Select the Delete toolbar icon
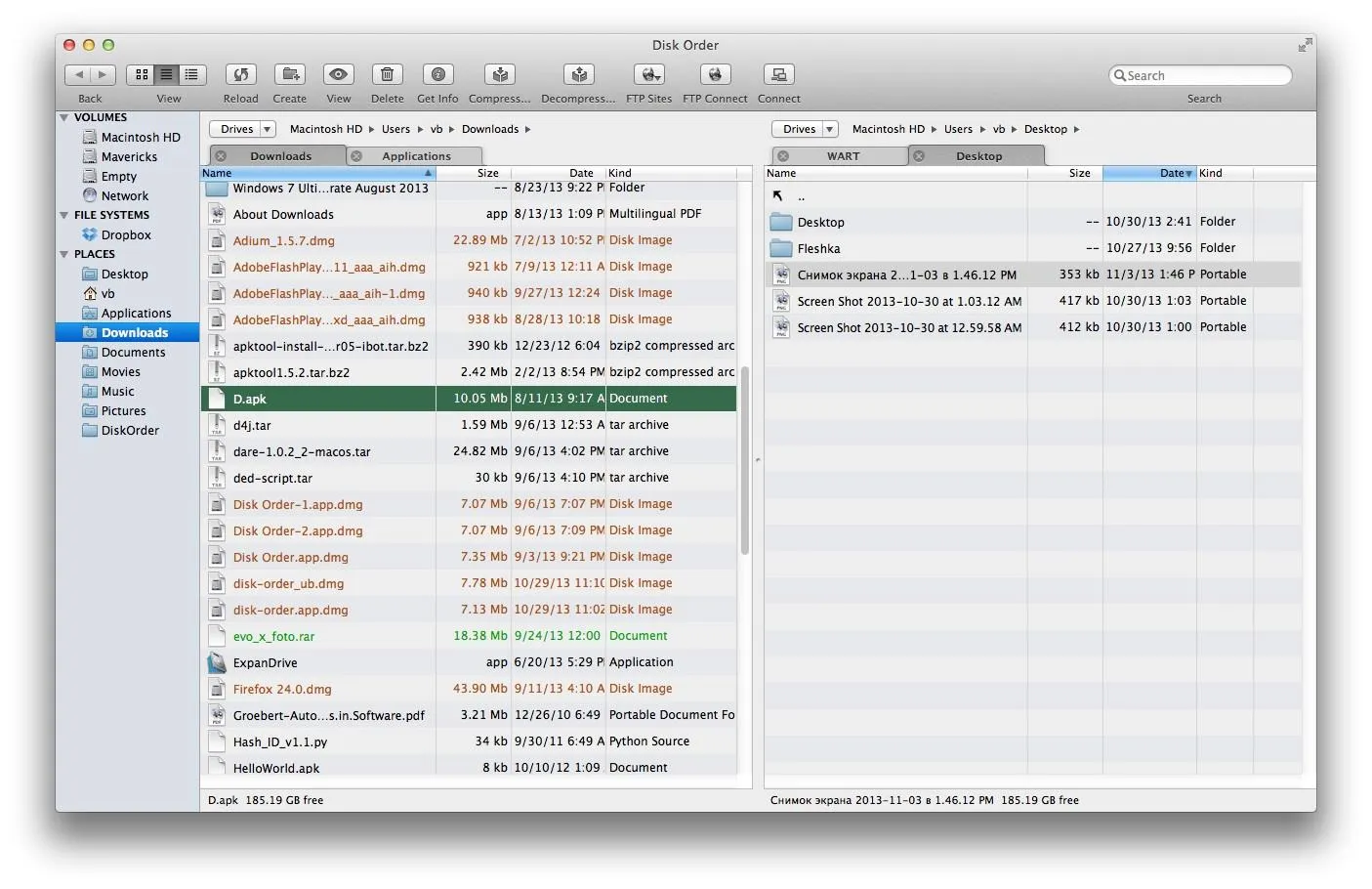 click(387, 75)
